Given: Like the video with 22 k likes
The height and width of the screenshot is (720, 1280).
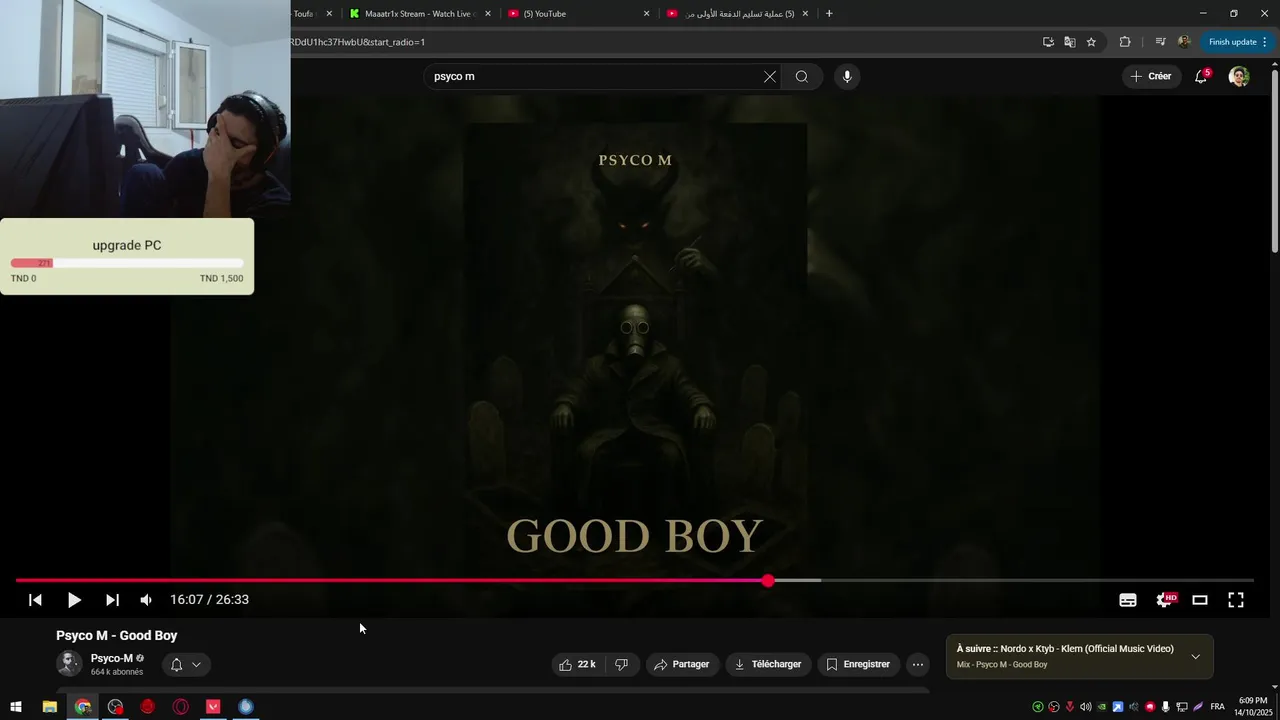Looking at the screenshot, I should (577, 664).
